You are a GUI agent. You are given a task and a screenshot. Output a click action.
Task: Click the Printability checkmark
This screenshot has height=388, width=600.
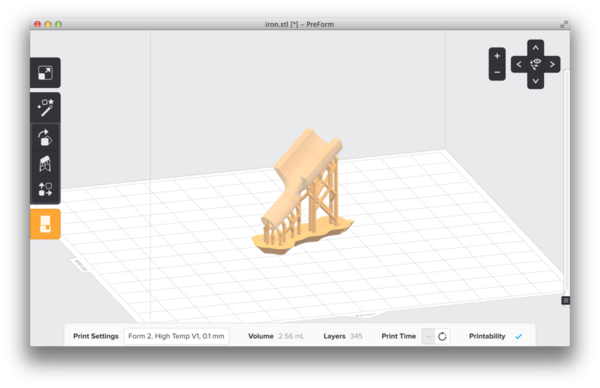click(518, 336)
